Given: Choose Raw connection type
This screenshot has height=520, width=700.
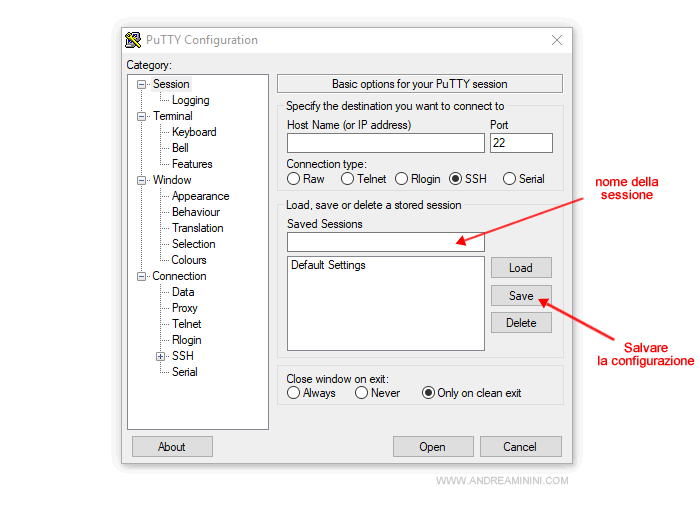Looking at the screenshot, I should click(294, 179).
